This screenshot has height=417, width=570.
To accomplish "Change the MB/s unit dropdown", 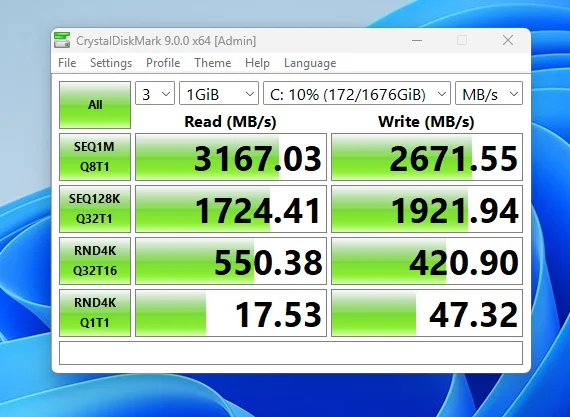I will pos(489,95).
